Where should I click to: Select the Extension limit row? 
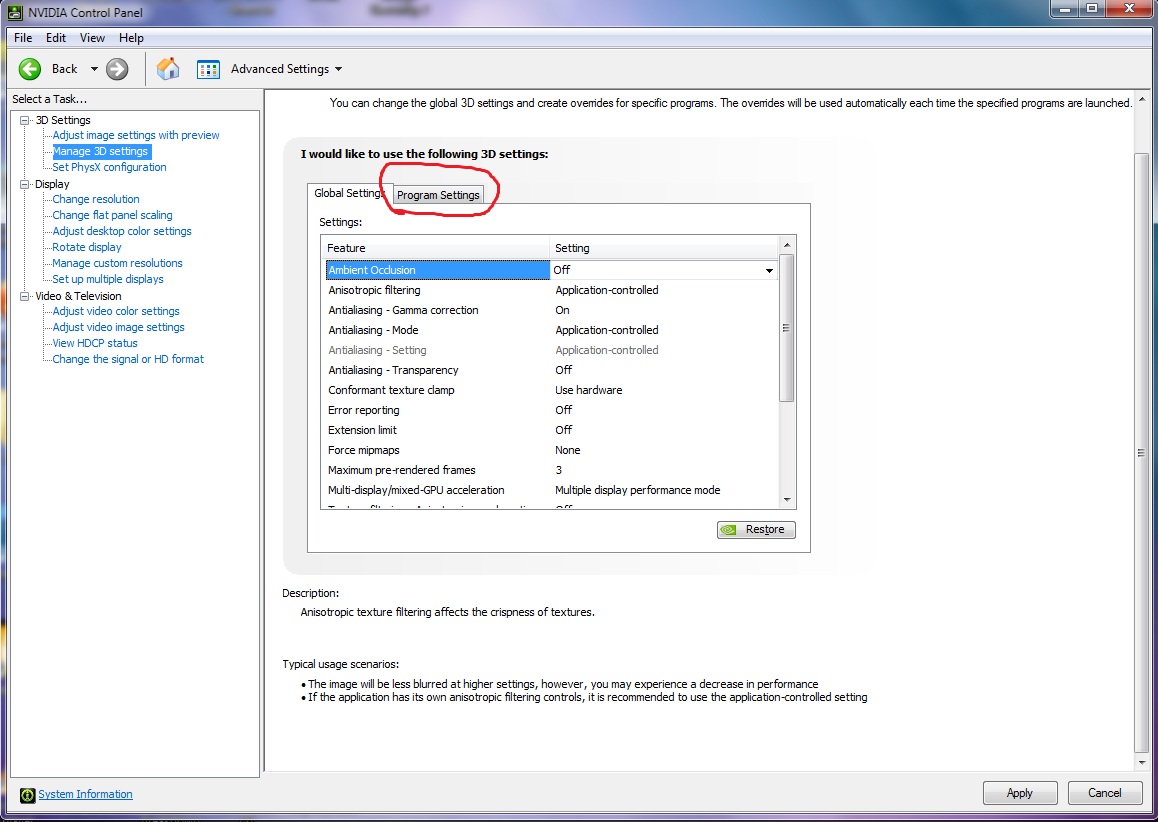551,430
